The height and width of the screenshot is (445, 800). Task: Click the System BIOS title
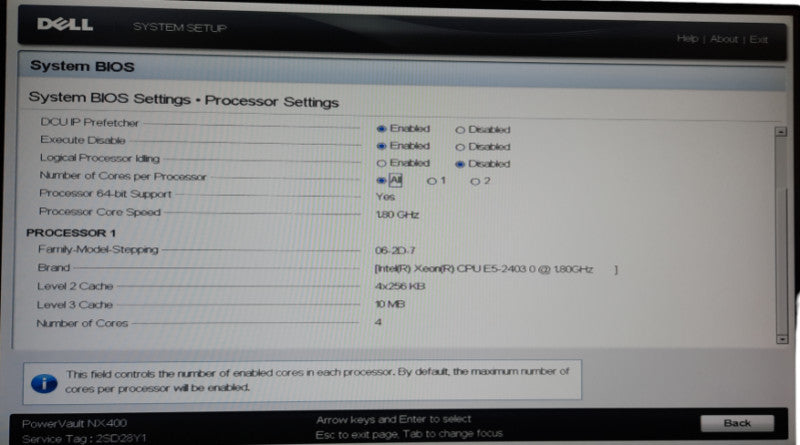[82, 66]
